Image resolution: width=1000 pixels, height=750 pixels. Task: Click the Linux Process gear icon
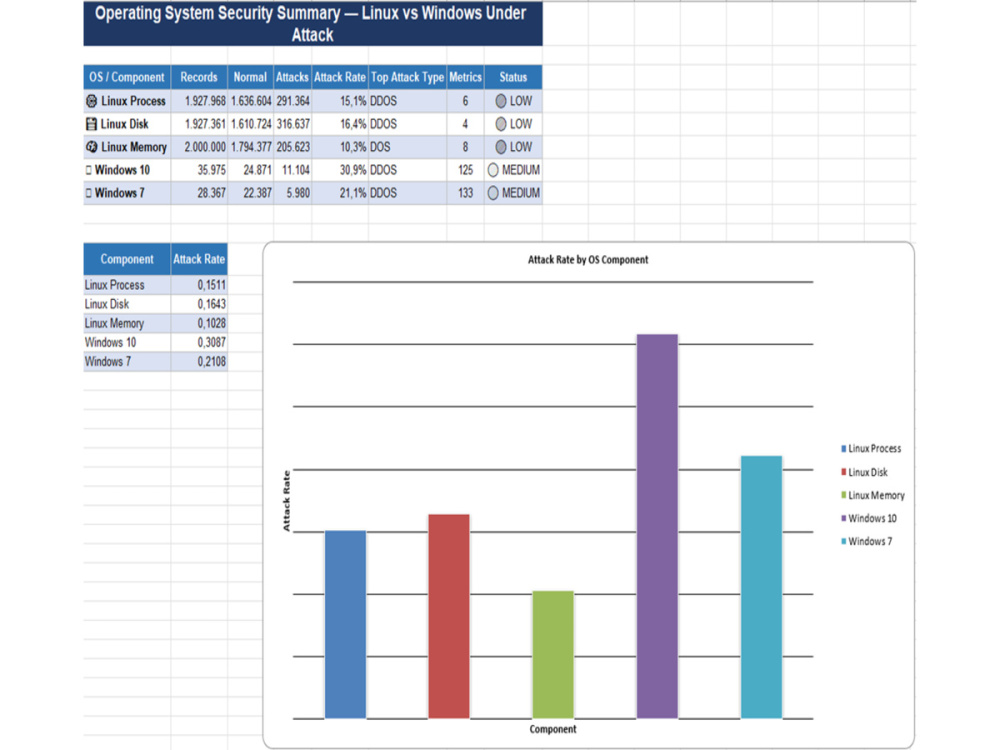(x=91, y=101)
